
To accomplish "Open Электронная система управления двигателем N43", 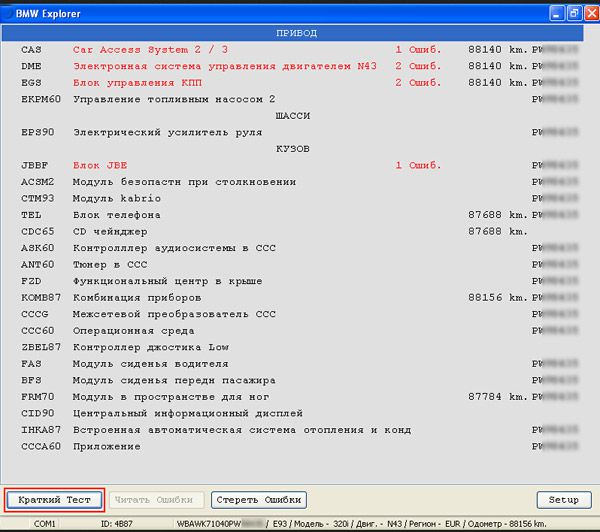I will pos(225,66).
